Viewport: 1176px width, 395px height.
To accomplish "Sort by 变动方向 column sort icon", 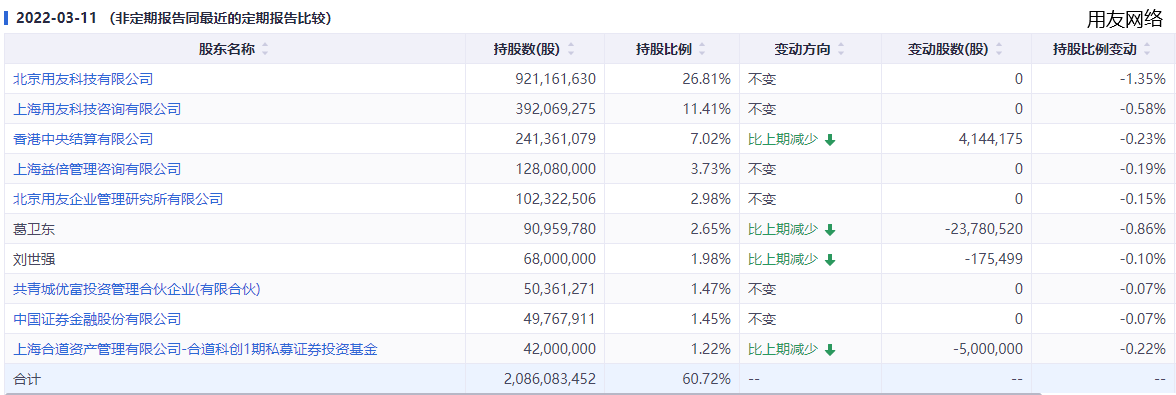I will pyautogui.click(x=841, y=49).
